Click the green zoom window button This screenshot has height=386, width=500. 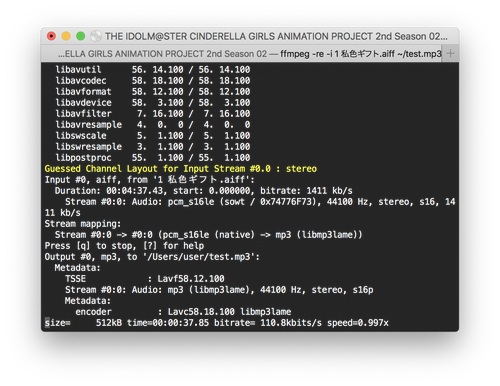click(81, 36)
